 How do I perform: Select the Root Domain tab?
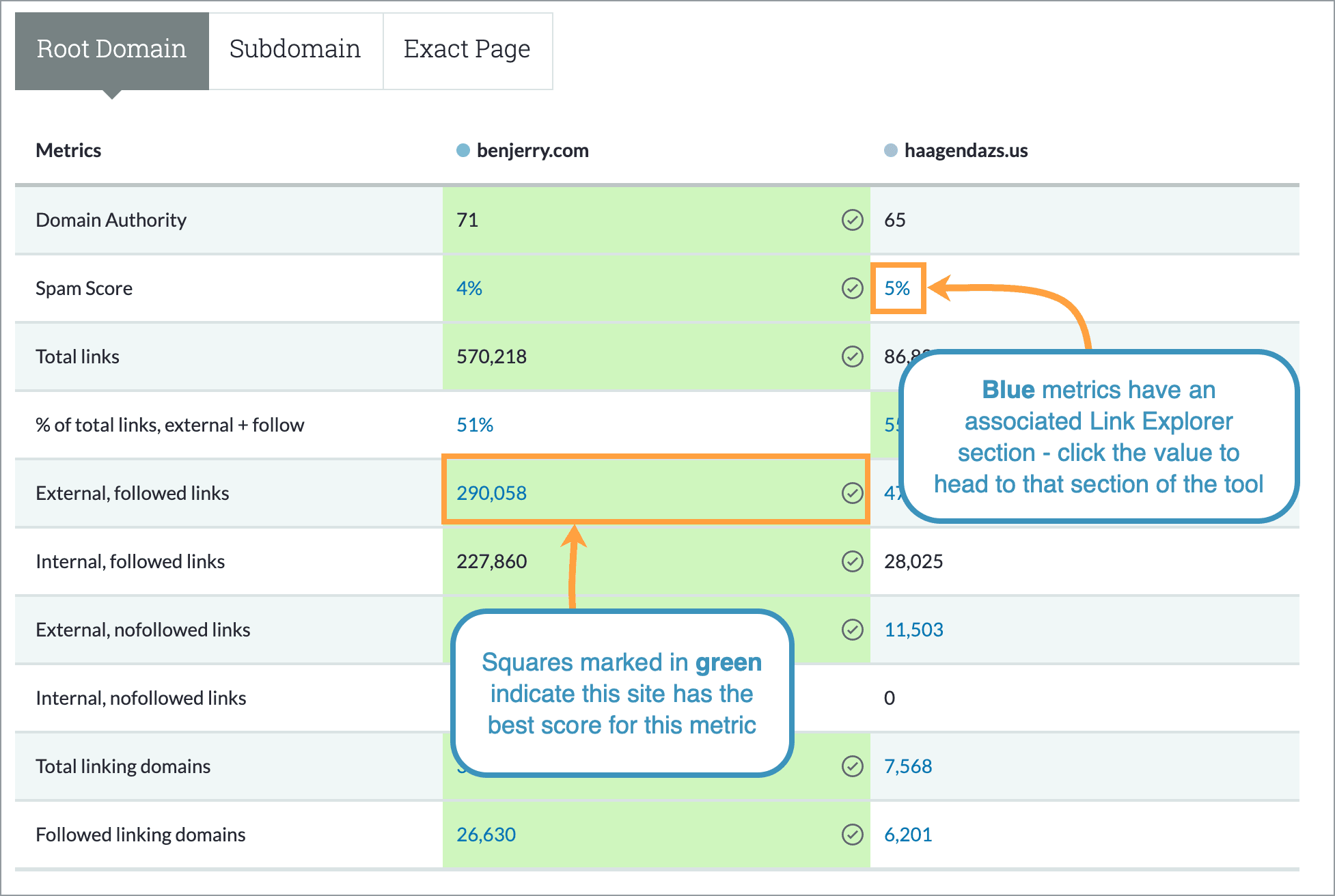coord(111,48)
